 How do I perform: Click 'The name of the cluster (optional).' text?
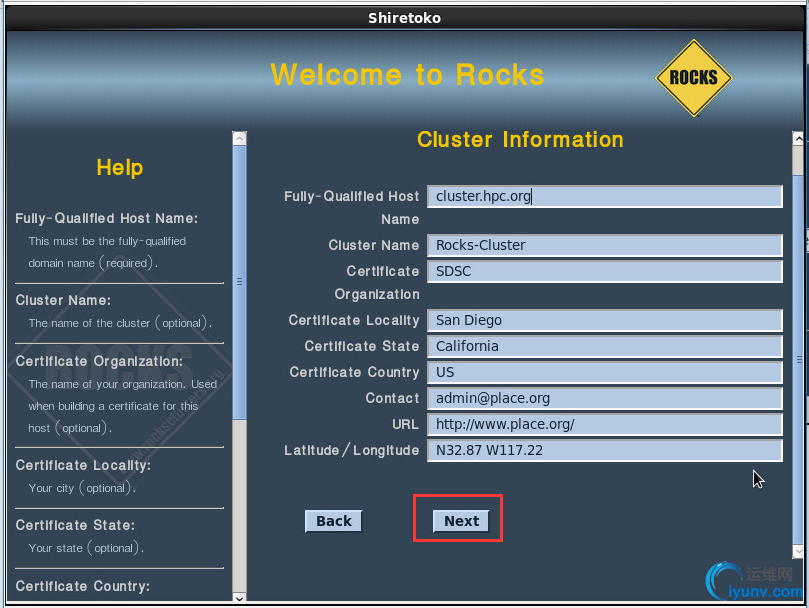[x=120, y=323]
